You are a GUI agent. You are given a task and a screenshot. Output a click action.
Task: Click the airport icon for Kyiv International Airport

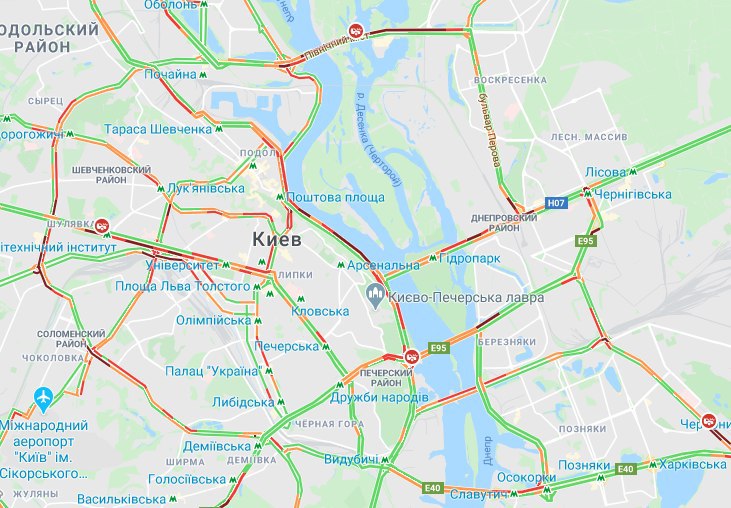[43, 399]
